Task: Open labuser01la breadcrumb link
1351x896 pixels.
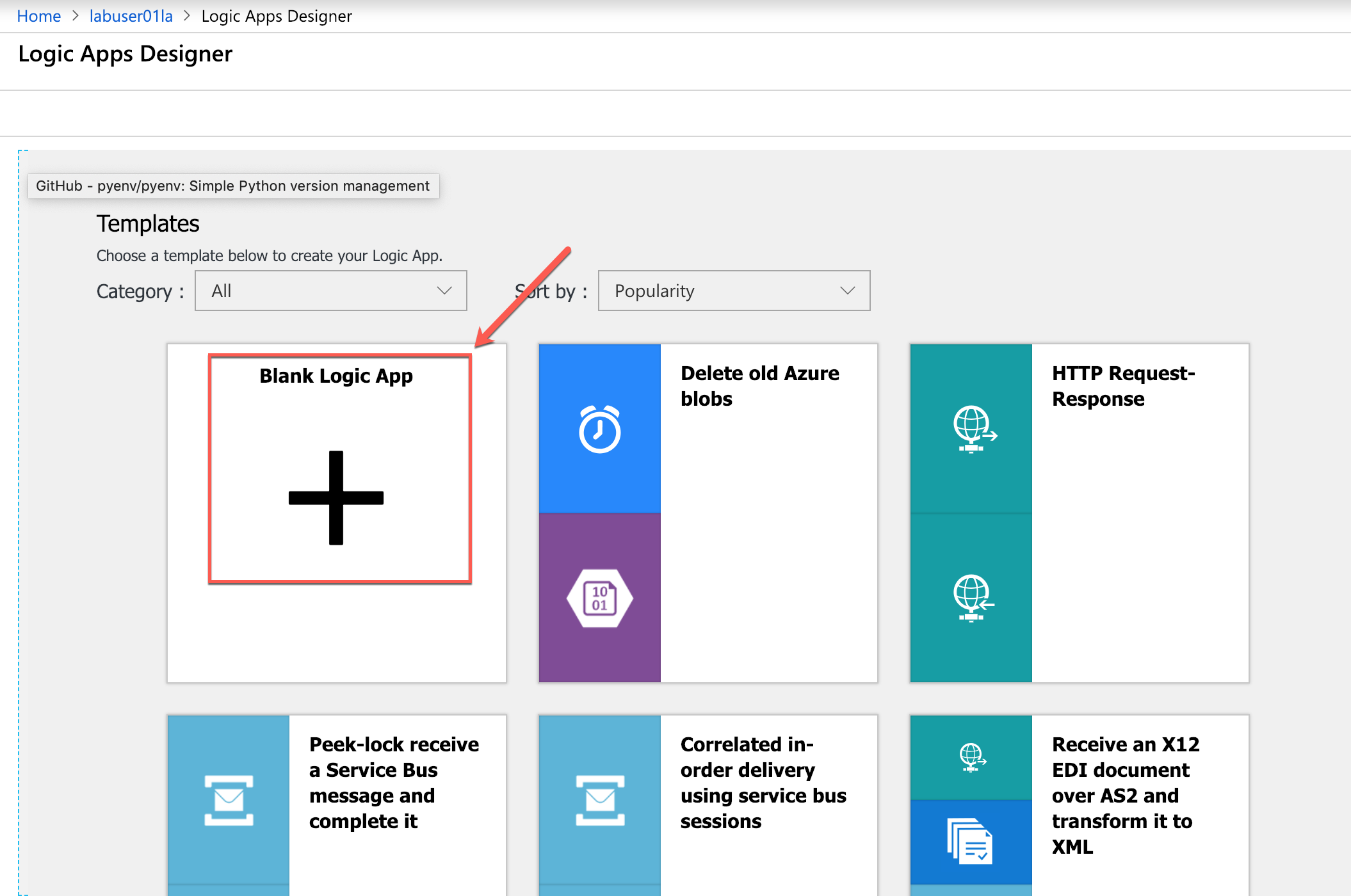Action: [131, 16]
